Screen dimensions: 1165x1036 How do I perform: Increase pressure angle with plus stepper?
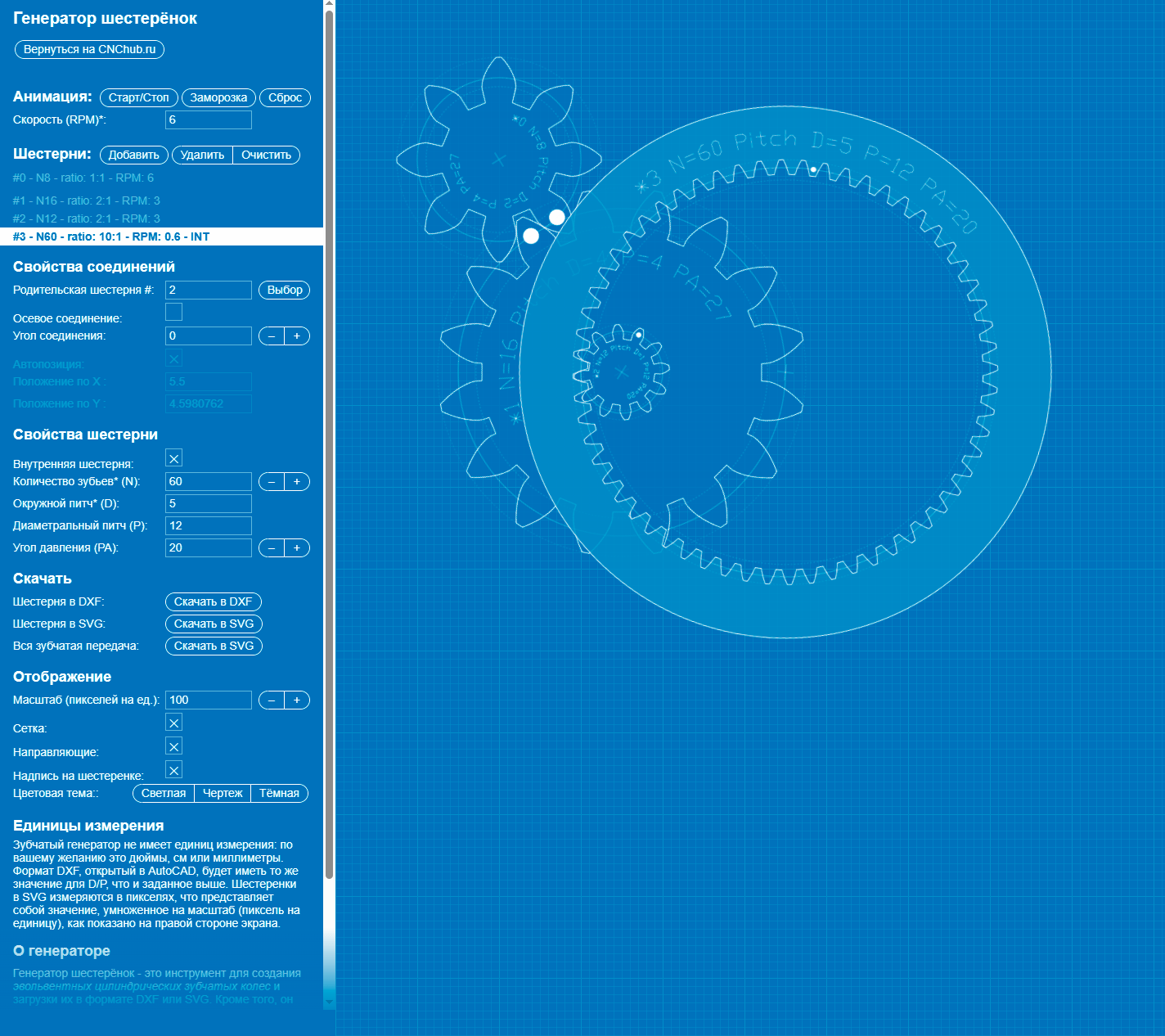(297, 547)
